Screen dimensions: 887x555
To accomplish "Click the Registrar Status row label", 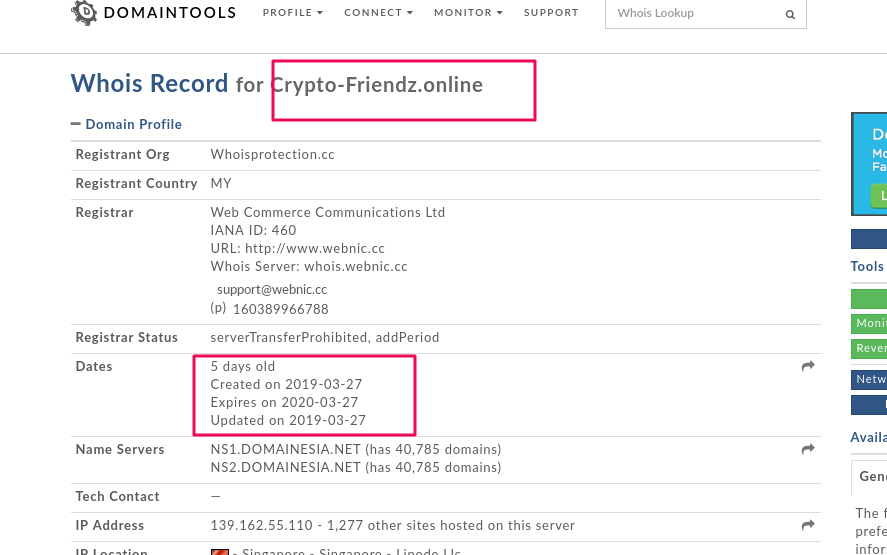I will click(x=127, y=337).
